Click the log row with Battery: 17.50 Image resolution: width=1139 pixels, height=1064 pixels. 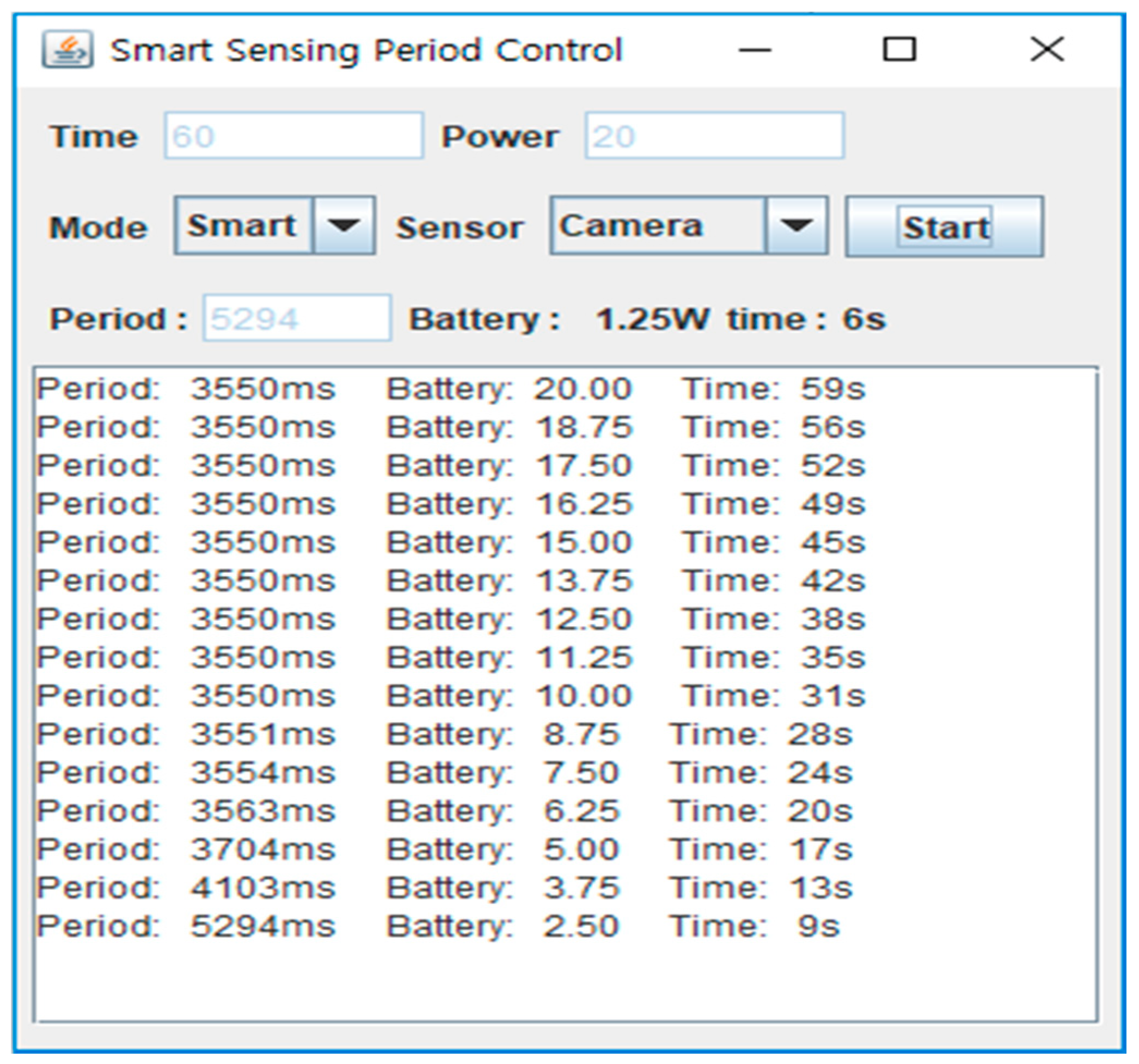click(x=451, y=466)
